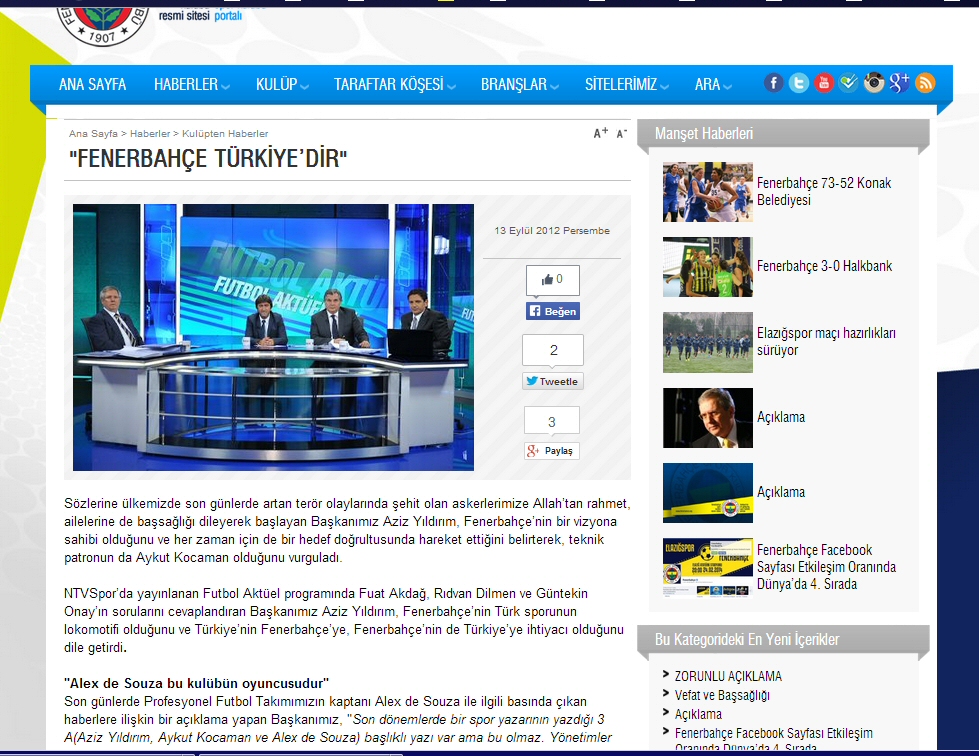979x756 pixels.
Task: Open the TARAFTAR KÖŞESİ menu item
Action: point(393,85)
